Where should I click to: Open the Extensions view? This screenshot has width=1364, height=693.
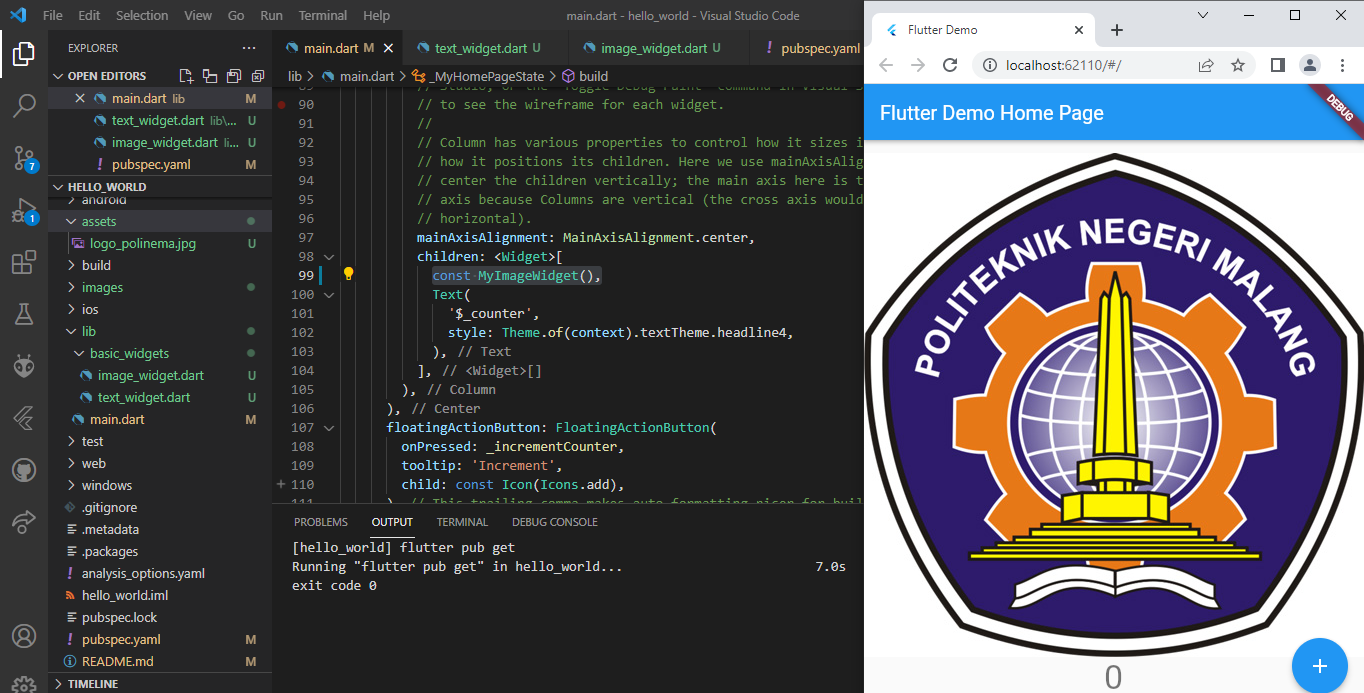[24, 262]
